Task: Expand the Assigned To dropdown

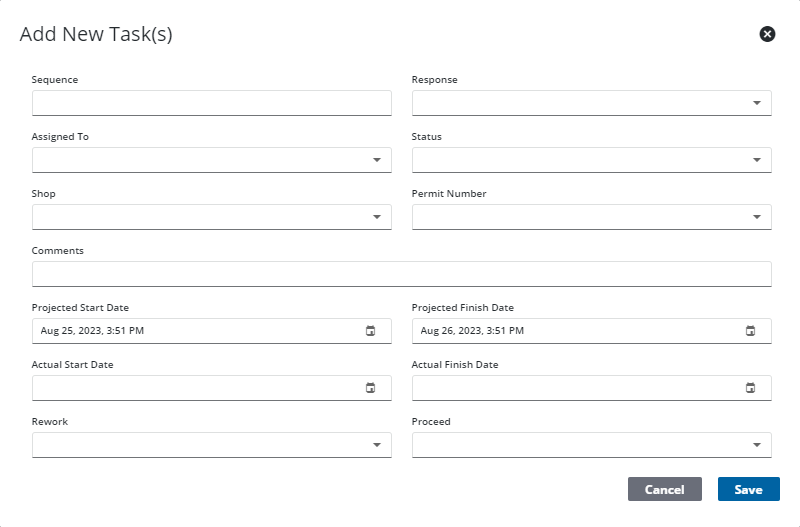Action: tap(376, 160)
